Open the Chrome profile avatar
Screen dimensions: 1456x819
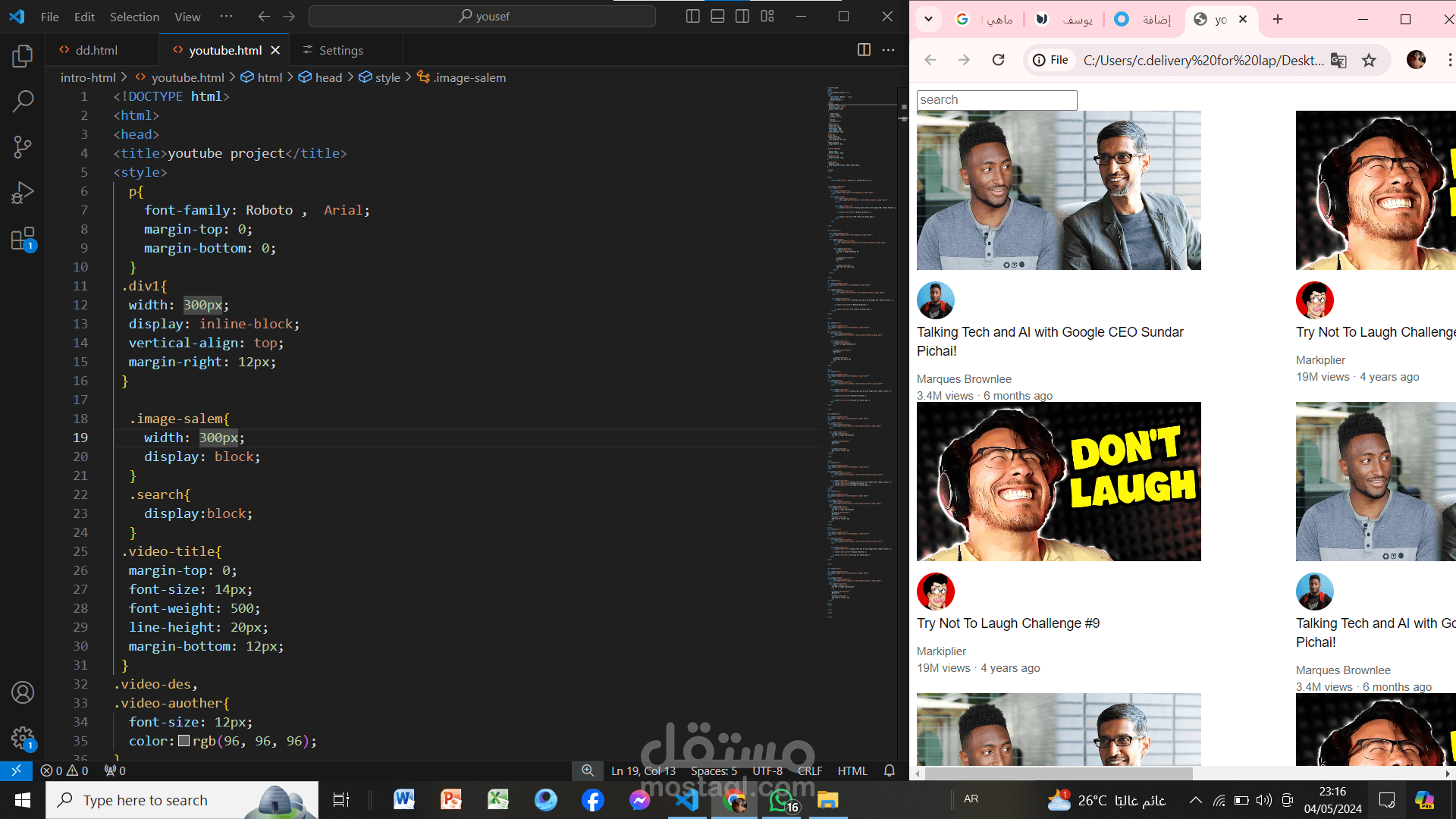click(1416, 60)
